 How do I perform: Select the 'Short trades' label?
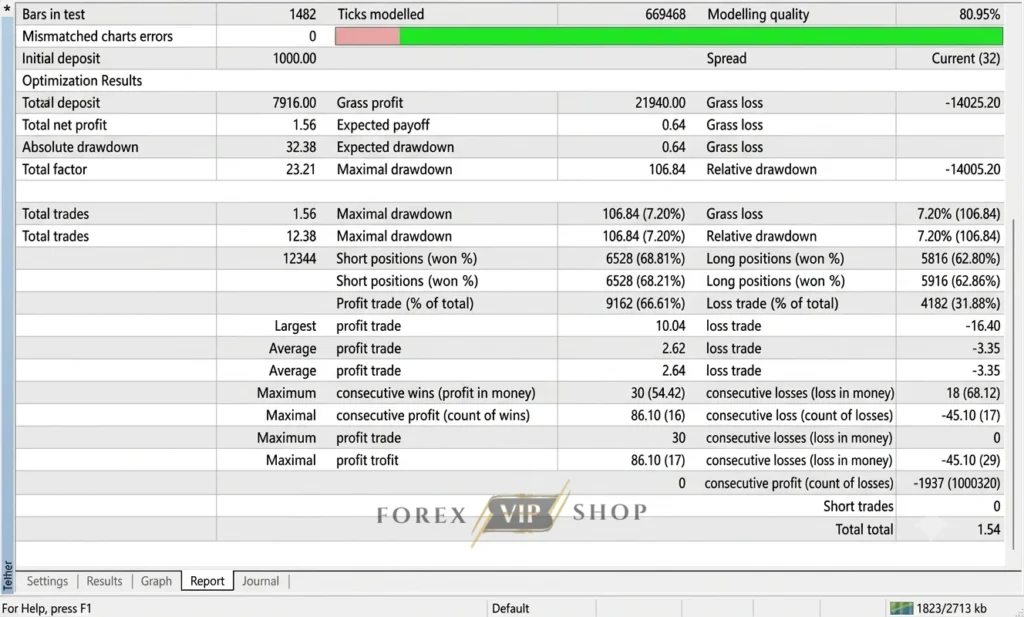(x=858, y=507)
